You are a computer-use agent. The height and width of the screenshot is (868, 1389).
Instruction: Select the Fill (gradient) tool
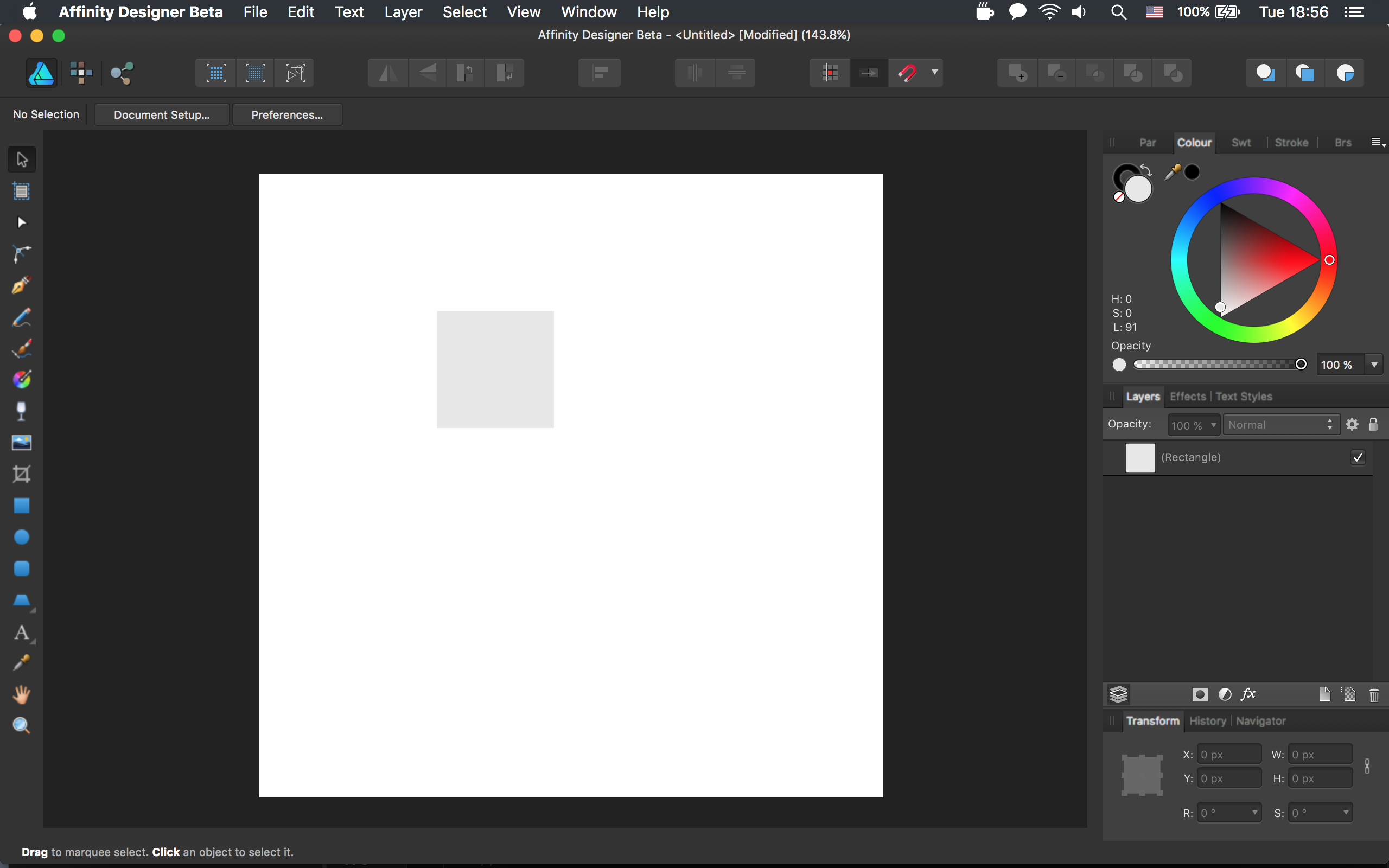coord(22,379)
